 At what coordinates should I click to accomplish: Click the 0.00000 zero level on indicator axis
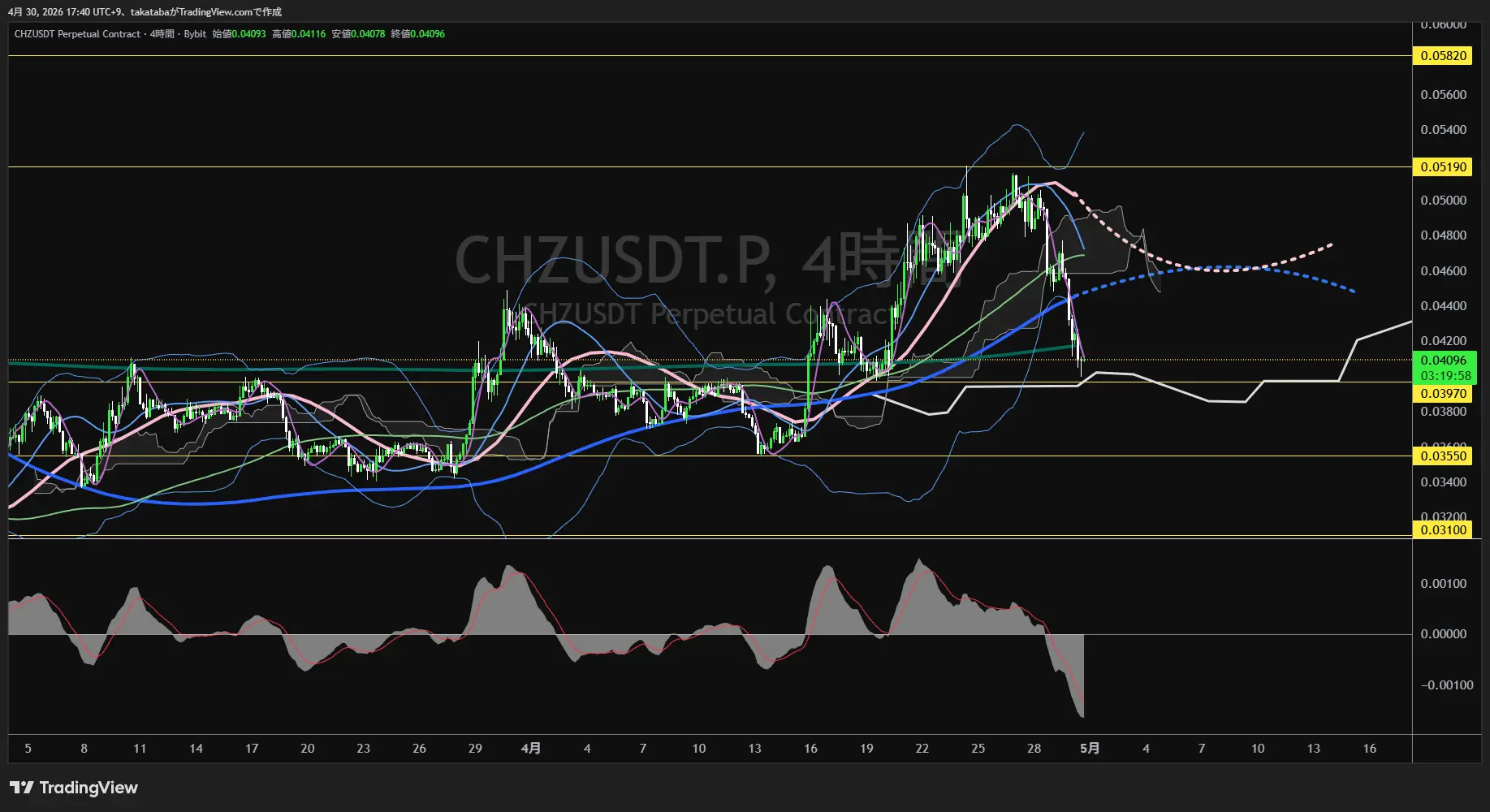1443,634
